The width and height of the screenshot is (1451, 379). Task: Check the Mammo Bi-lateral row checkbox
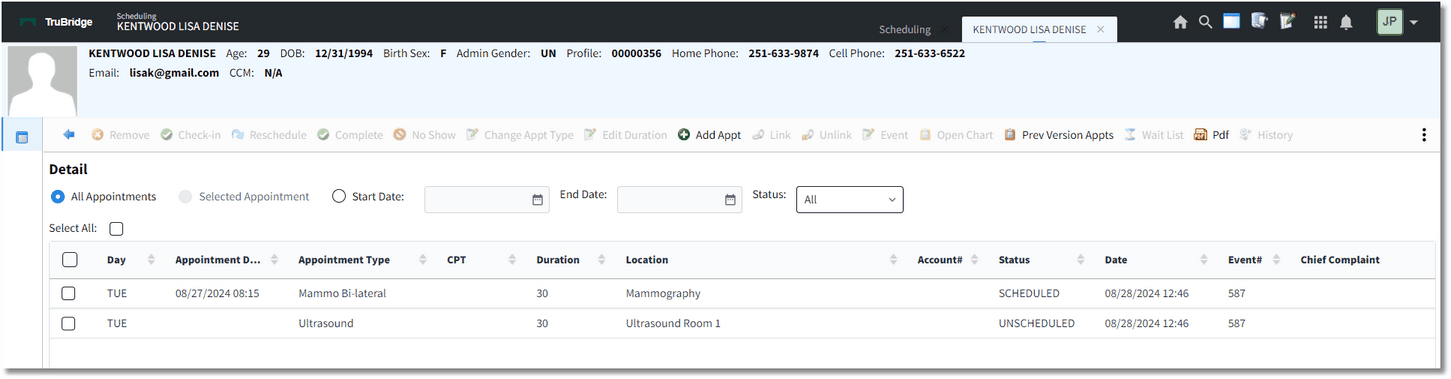click(69, 294)
